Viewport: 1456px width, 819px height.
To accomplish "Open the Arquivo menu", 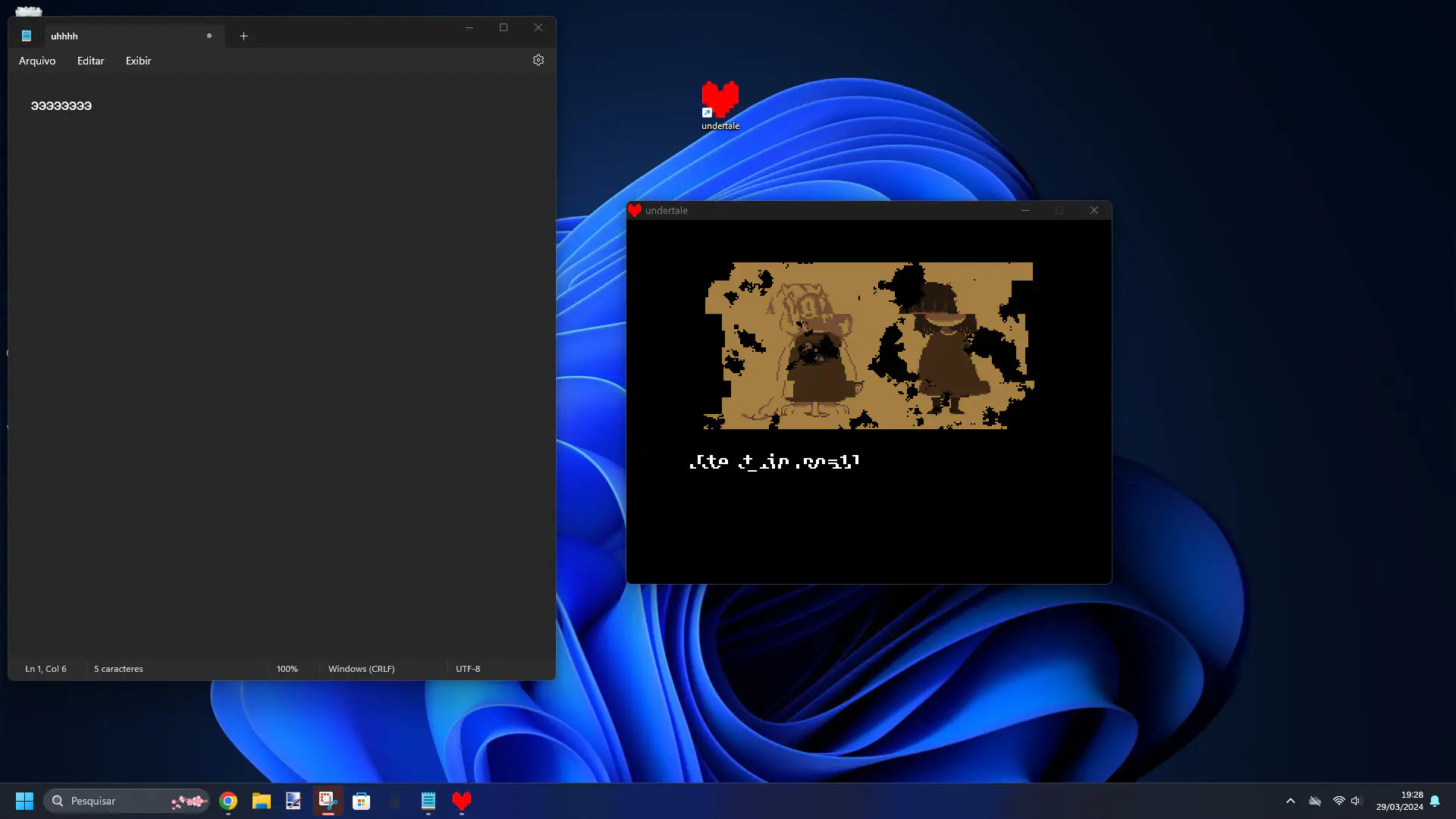I will click(37, 61).
